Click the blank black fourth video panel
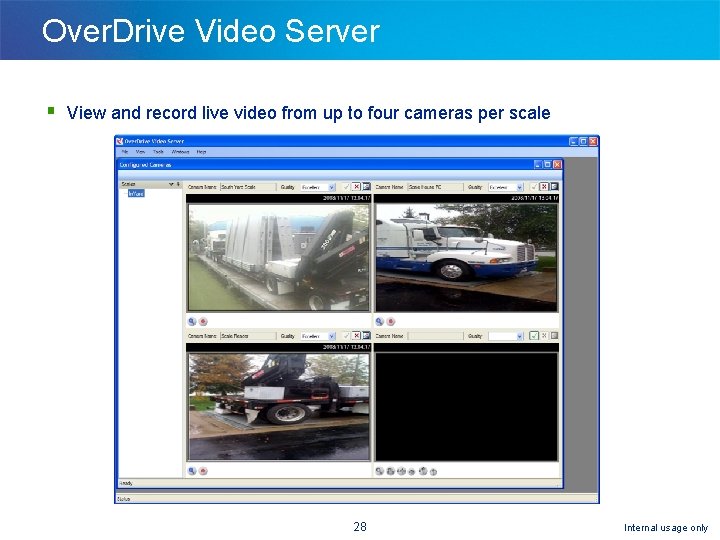Image resolution: width=720 pixels, height=540 pixels. tap(467, 407)
